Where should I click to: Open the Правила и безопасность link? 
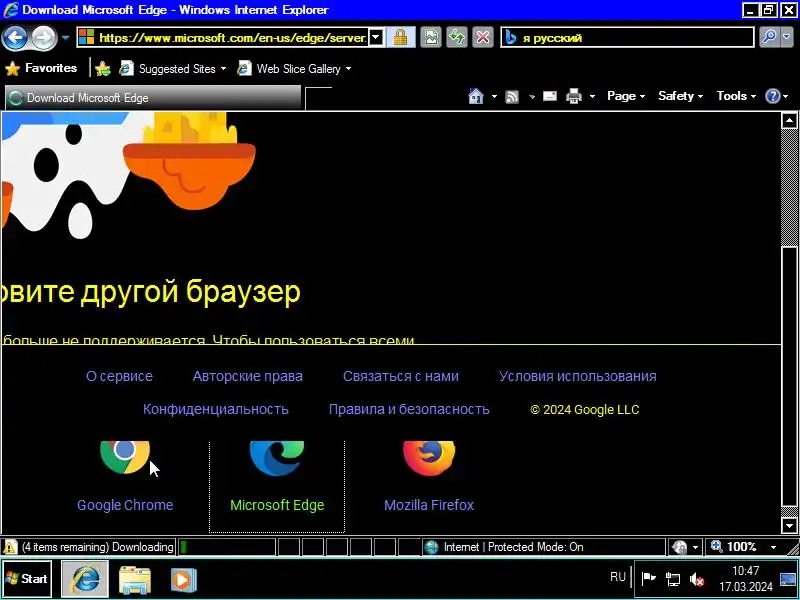point(409,409)
